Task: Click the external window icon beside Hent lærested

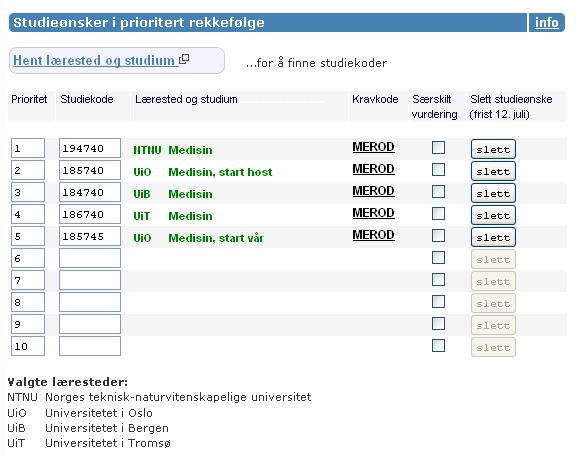Action: tap(184, 59)
